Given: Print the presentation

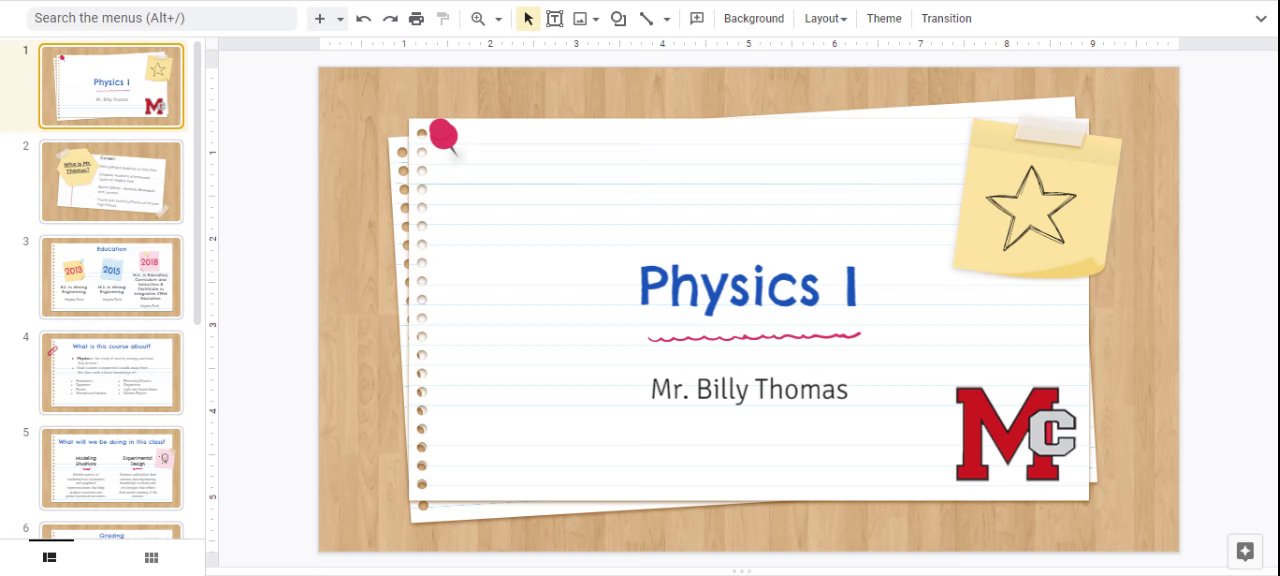Looking at the screenshot, I should tap(416, 19).
